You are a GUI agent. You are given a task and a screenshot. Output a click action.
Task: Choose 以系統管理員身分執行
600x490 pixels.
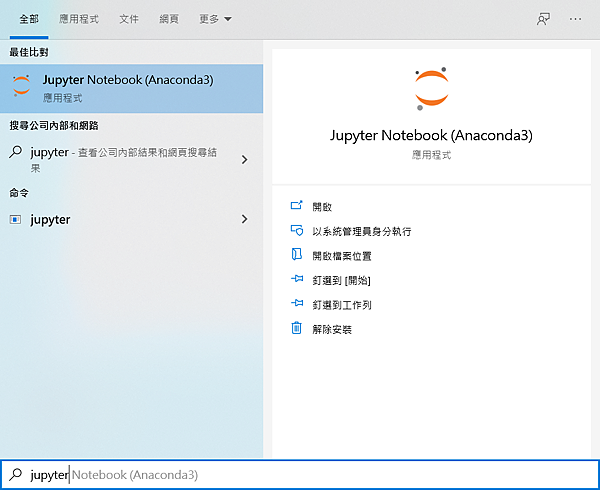click(x=362, y=231)
